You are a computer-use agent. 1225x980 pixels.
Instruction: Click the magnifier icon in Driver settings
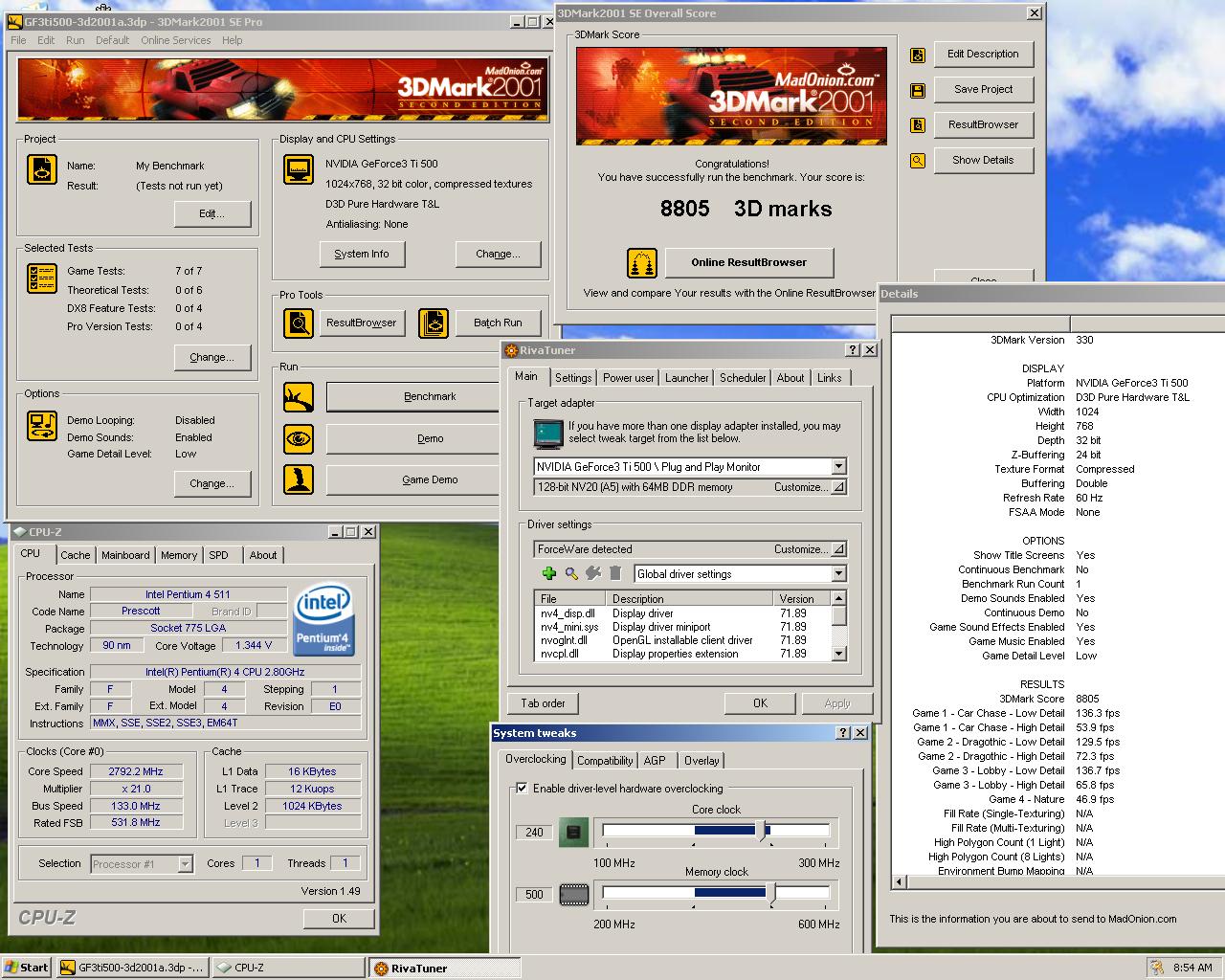pos(571,573)
